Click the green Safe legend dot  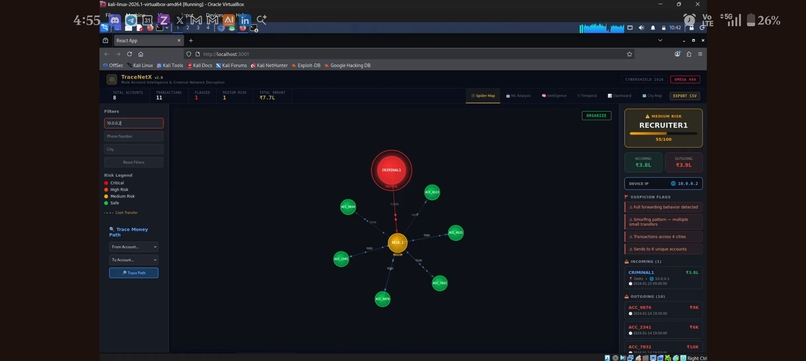(x=106, y=203)
